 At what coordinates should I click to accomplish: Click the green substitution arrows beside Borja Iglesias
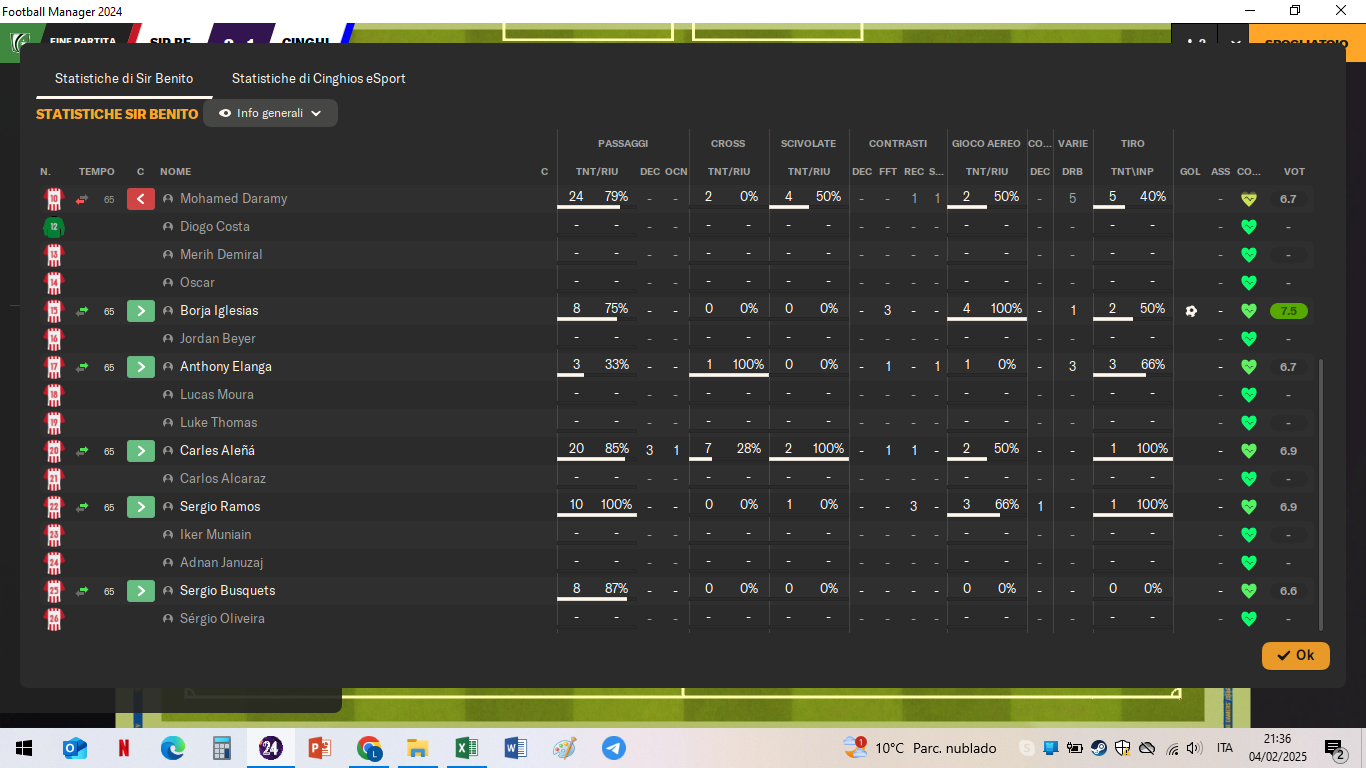point(82,311)
